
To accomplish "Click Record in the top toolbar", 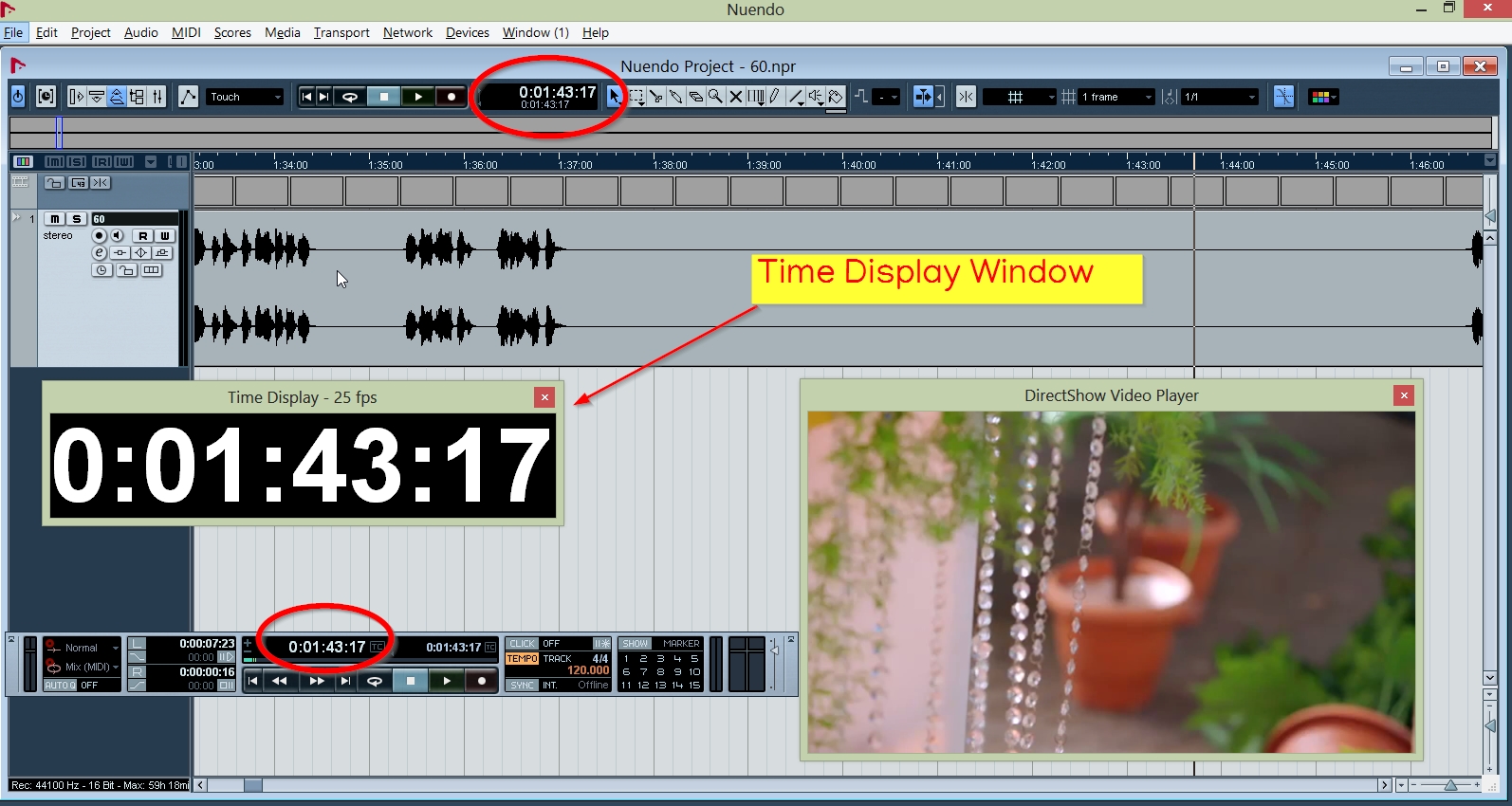I will tap(451, 97).
